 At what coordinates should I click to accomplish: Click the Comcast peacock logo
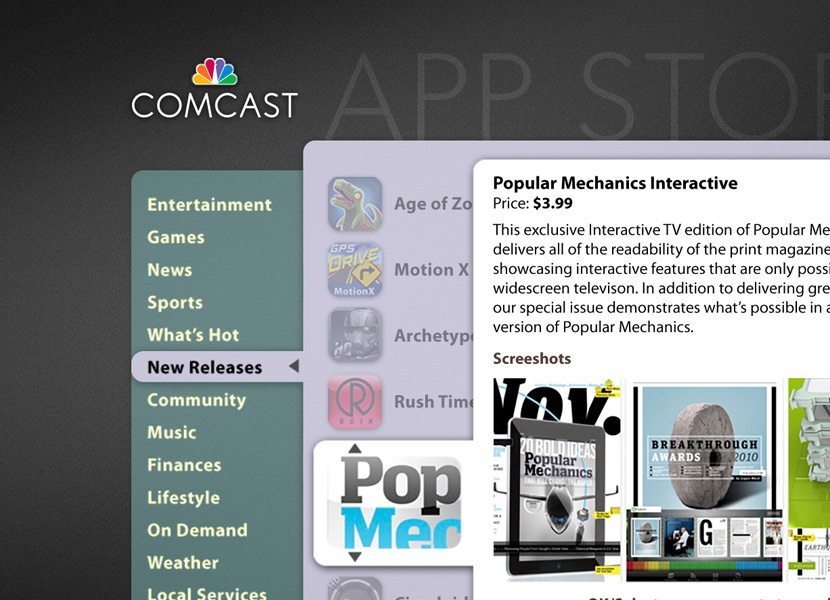(x=214, y=72)
